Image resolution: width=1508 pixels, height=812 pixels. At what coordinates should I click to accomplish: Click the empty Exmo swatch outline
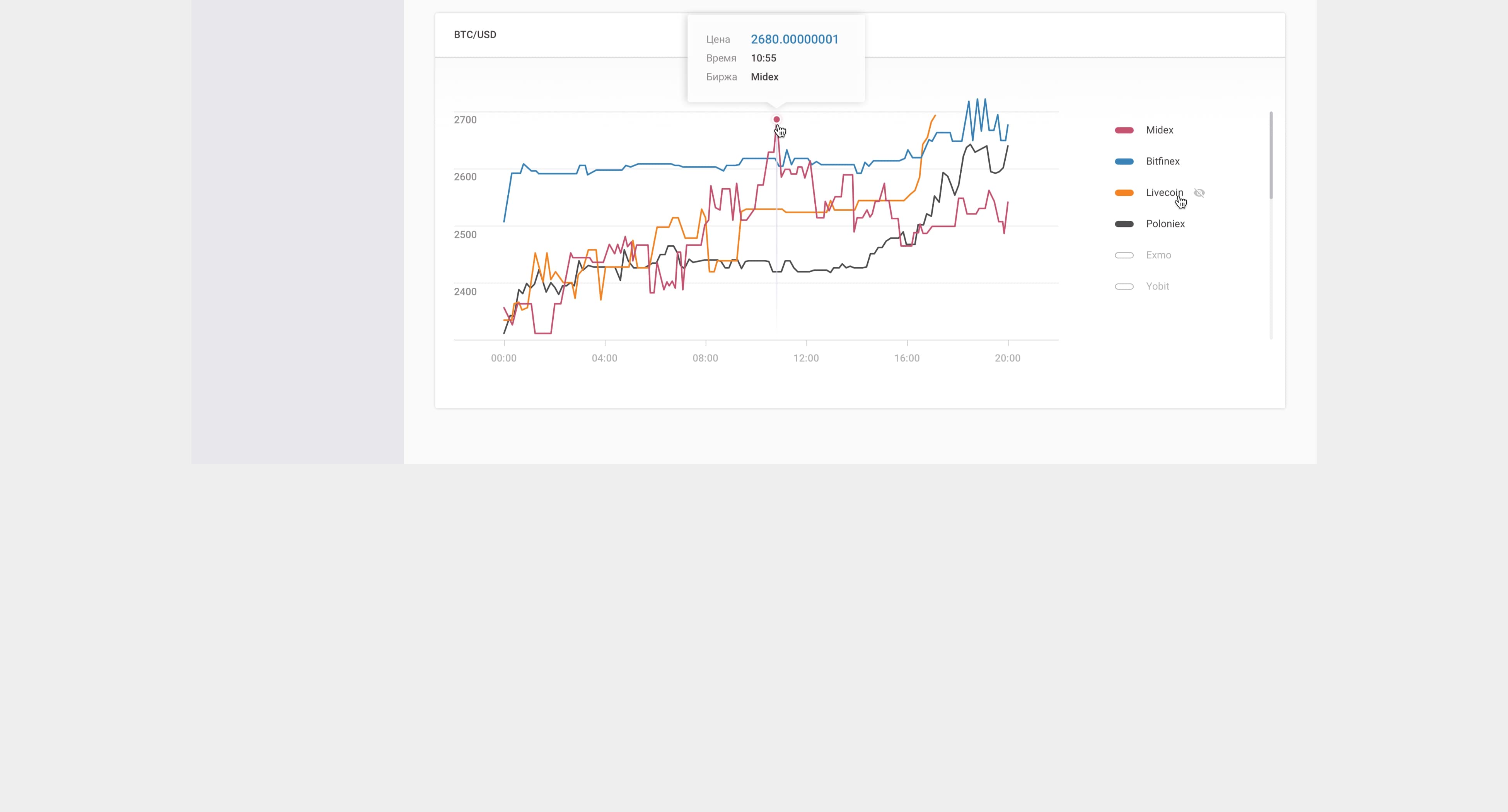pyautogui.click(x=1124, y=255)
